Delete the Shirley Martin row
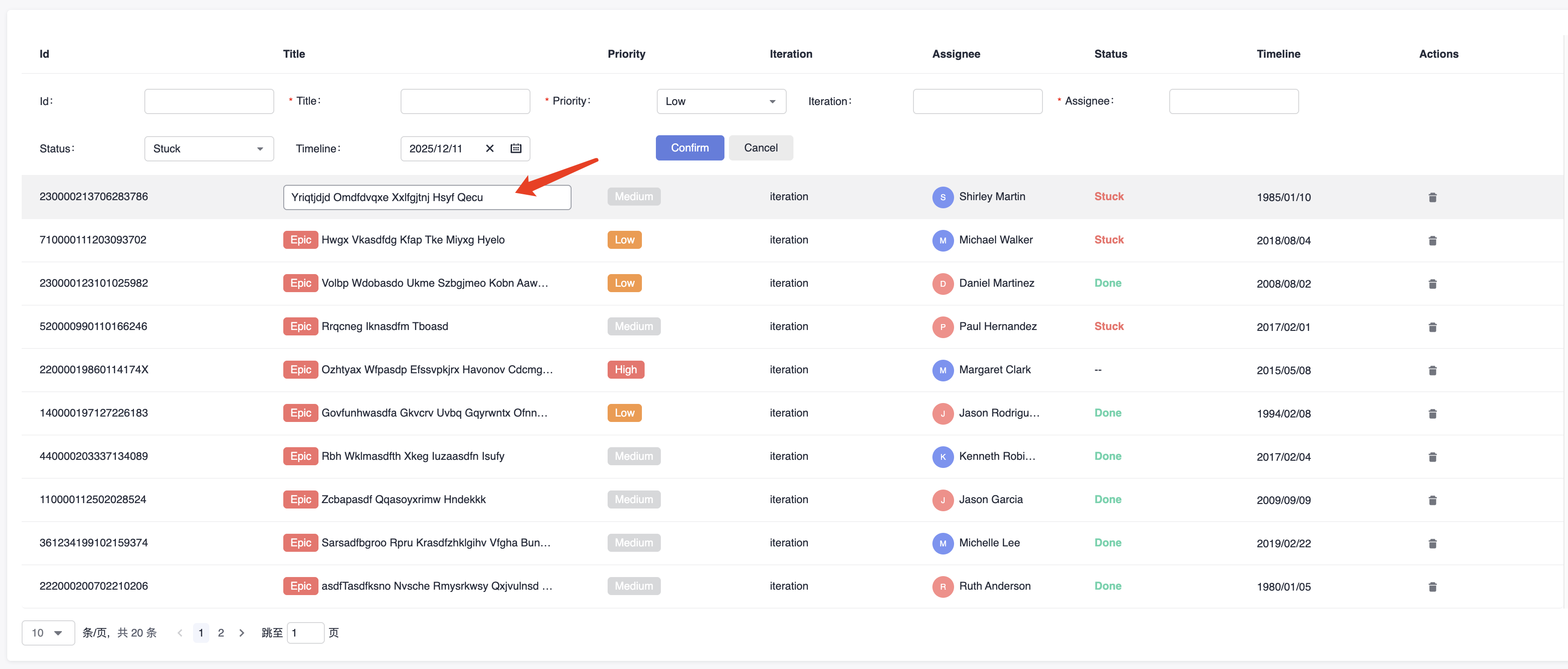The height and width of the screenshot is (669, 1568). coord(1432,197)
